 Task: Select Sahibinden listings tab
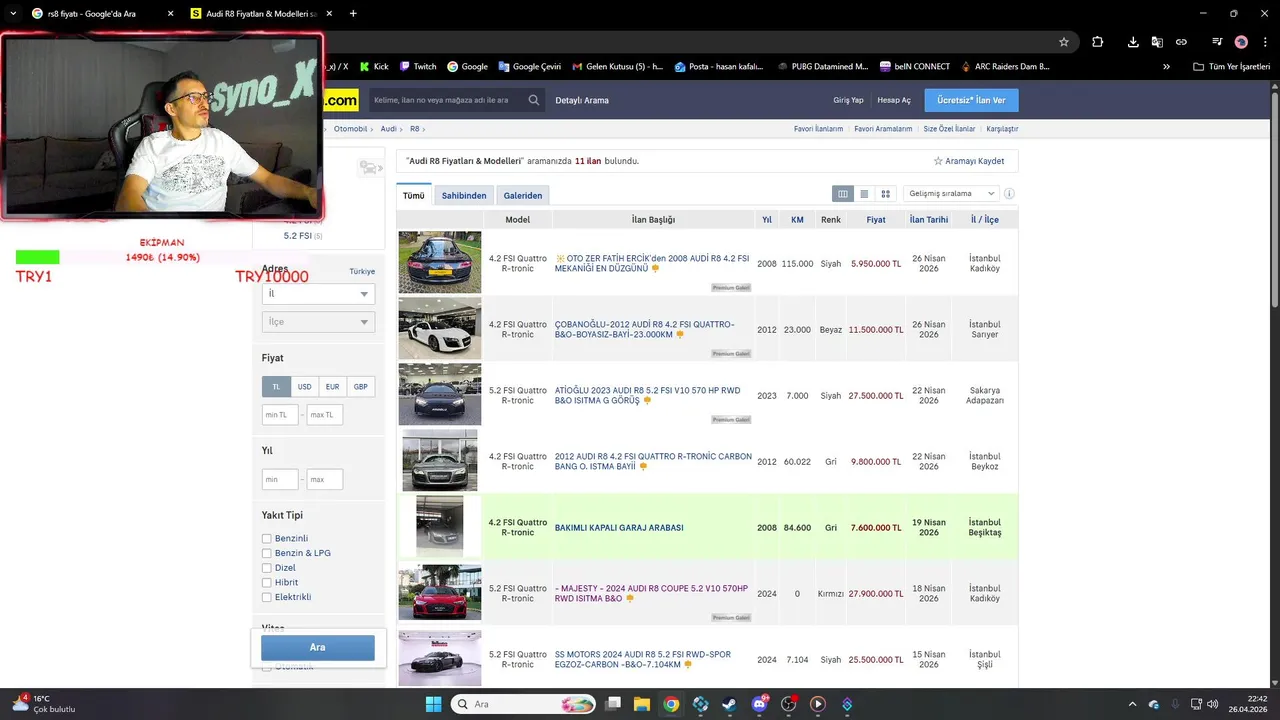tap(464, 196)
